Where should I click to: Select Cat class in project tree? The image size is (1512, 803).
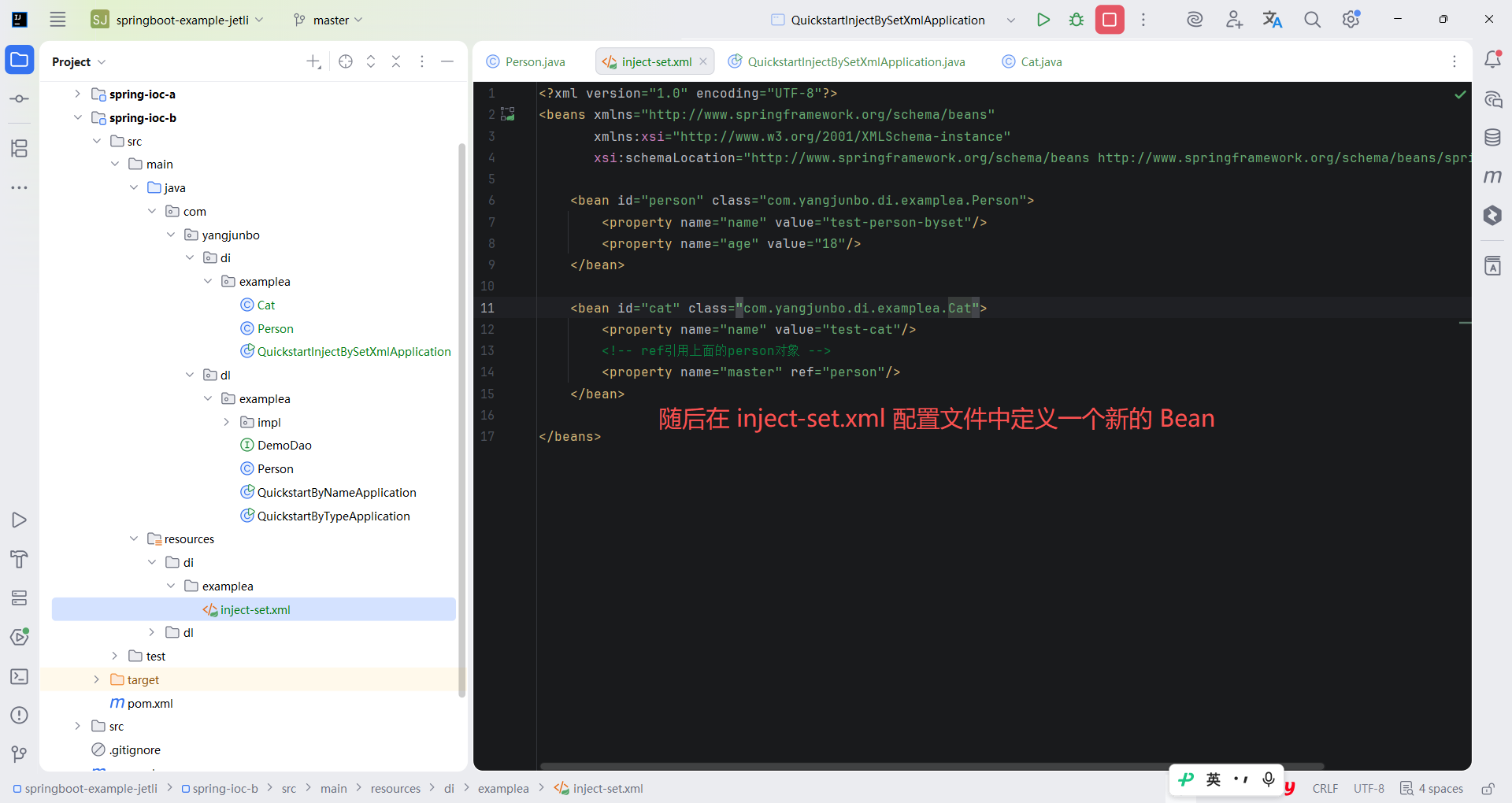point(258,305)
